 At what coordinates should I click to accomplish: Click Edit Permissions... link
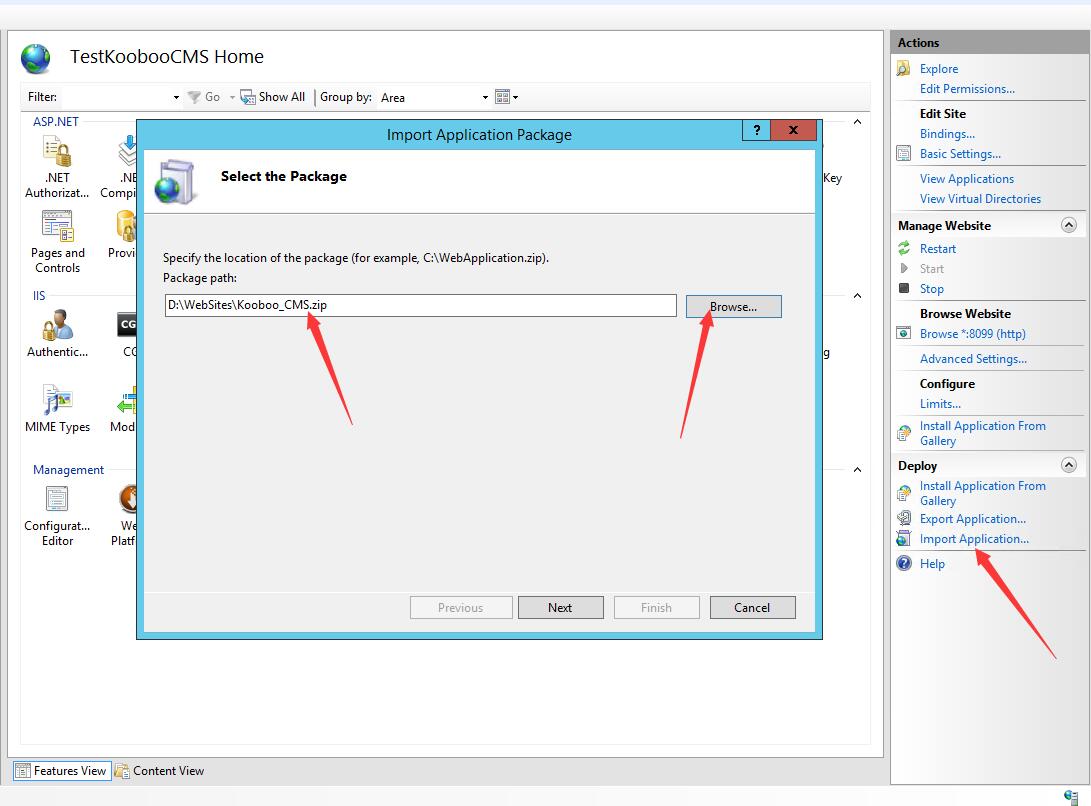pos(967,88)
